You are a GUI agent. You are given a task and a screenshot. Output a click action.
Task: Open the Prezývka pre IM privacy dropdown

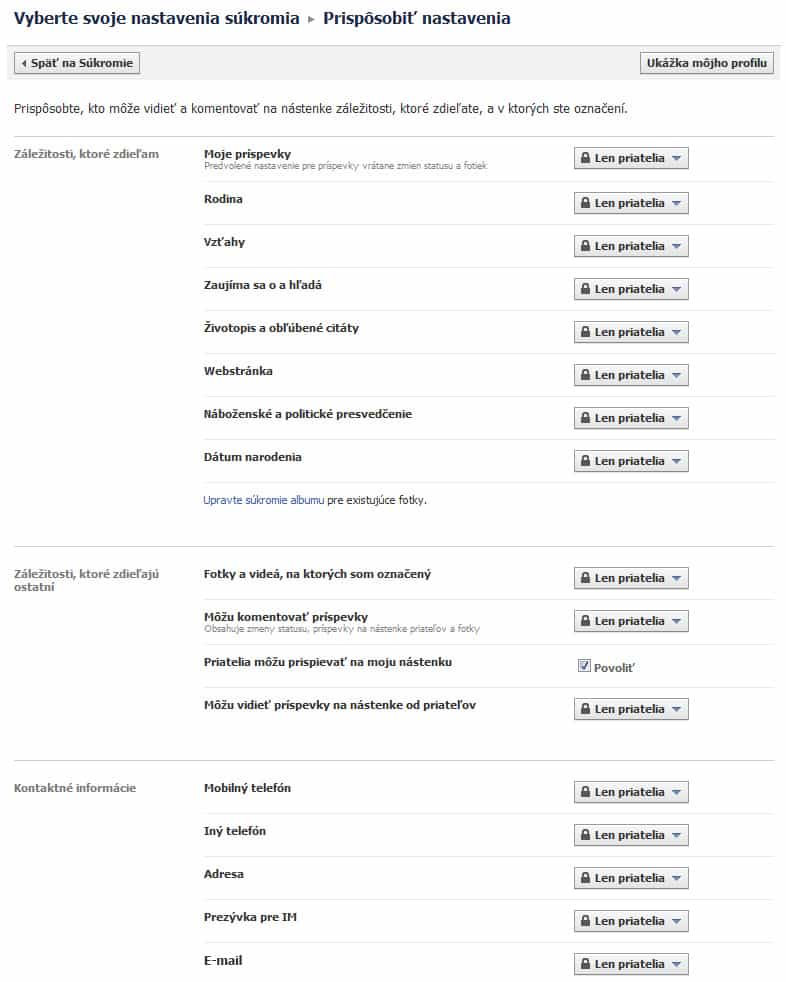[631, 921]
